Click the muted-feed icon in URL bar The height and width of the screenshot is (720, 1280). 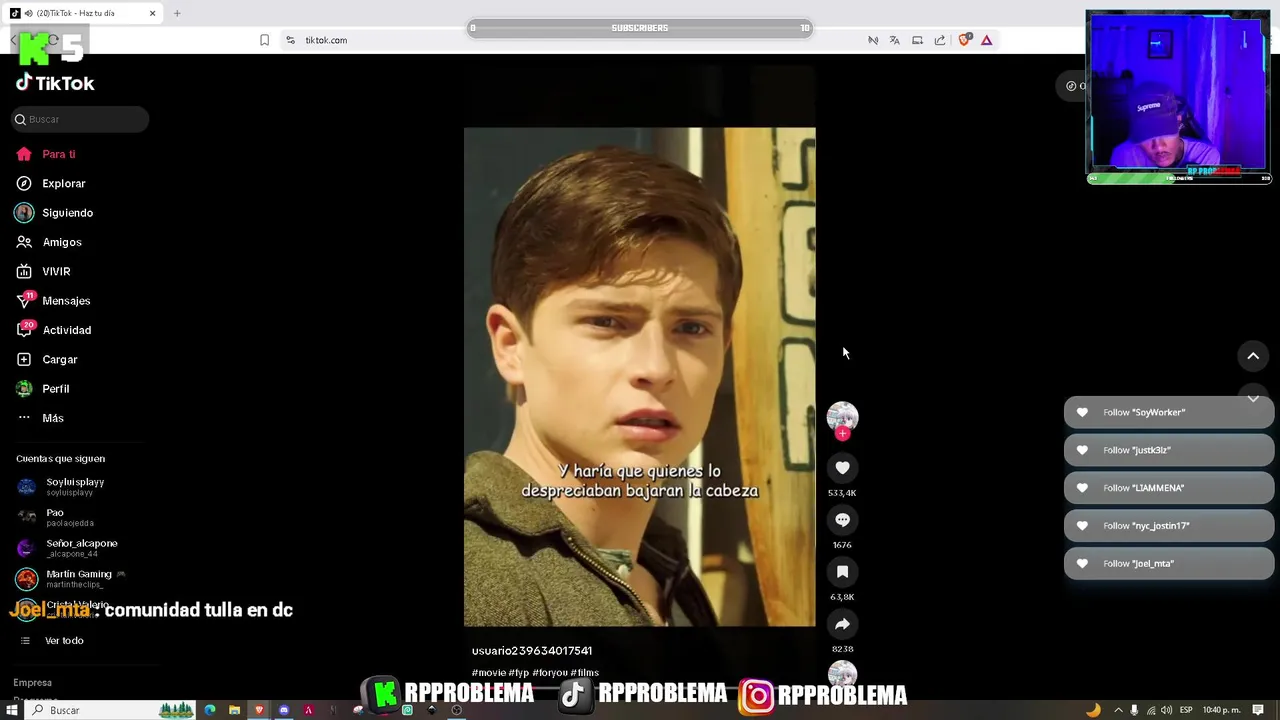pyautogui.click(x=873, y=40)
